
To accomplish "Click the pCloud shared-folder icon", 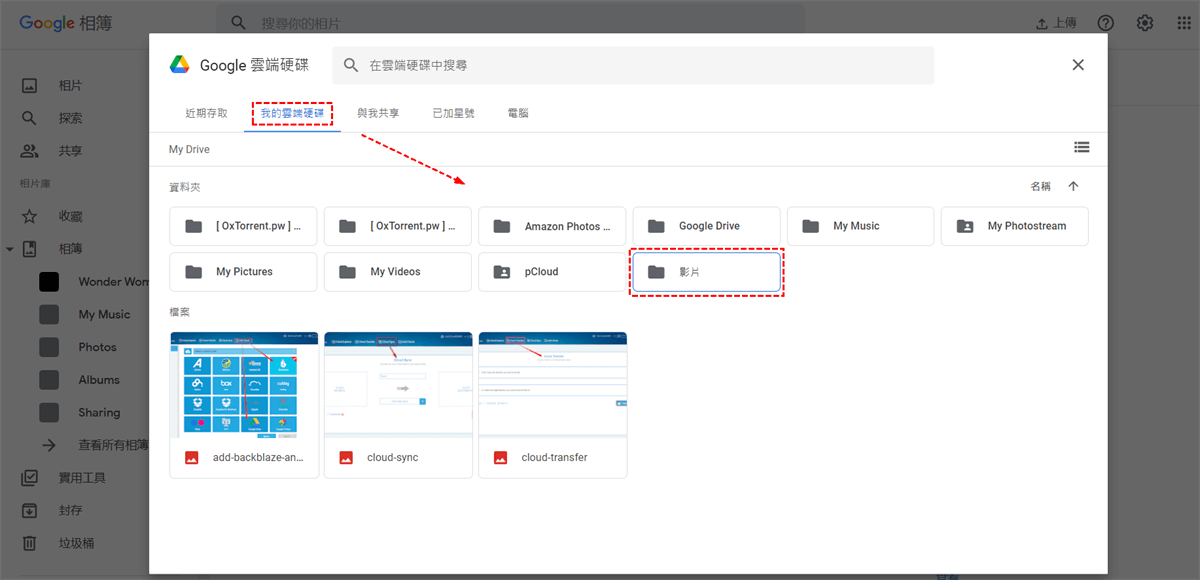I will pos(502,272).
